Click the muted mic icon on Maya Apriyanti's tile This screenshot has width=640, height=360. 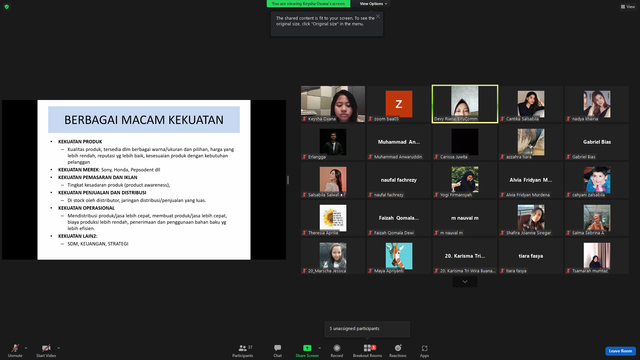click(370, 271)
